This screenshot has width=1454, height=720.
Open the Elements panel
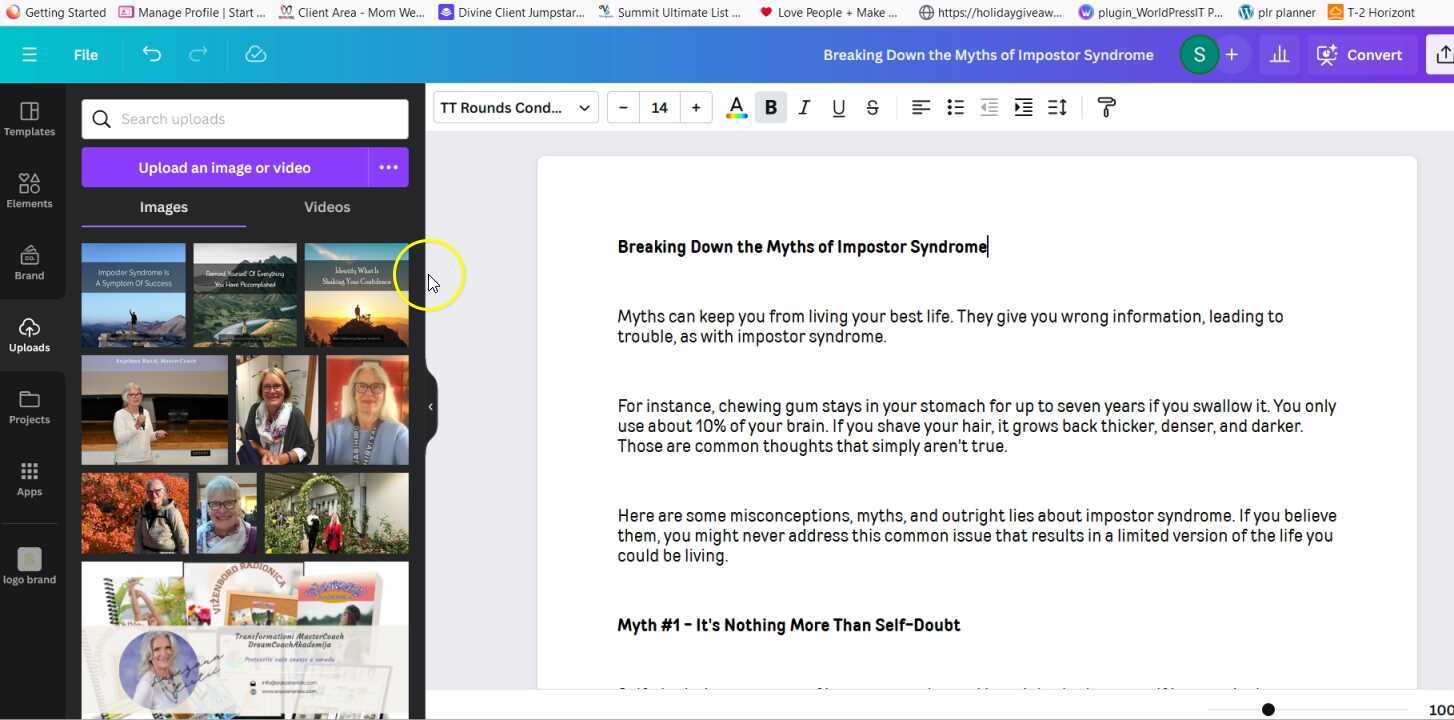click(29, 191)
